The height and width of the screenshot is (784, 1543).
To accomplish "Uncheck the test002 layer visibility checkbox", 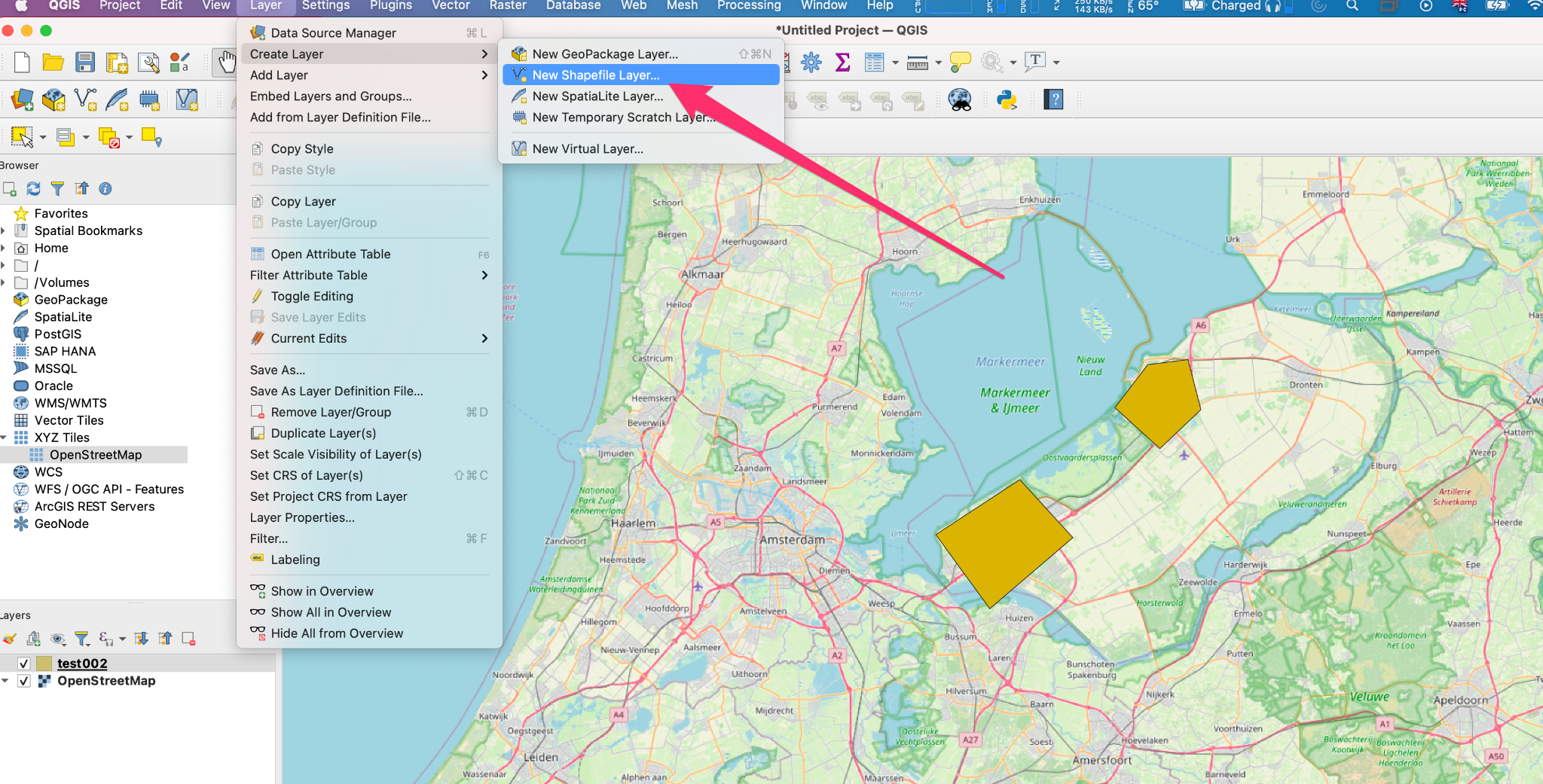I will (x=24, y=664).
